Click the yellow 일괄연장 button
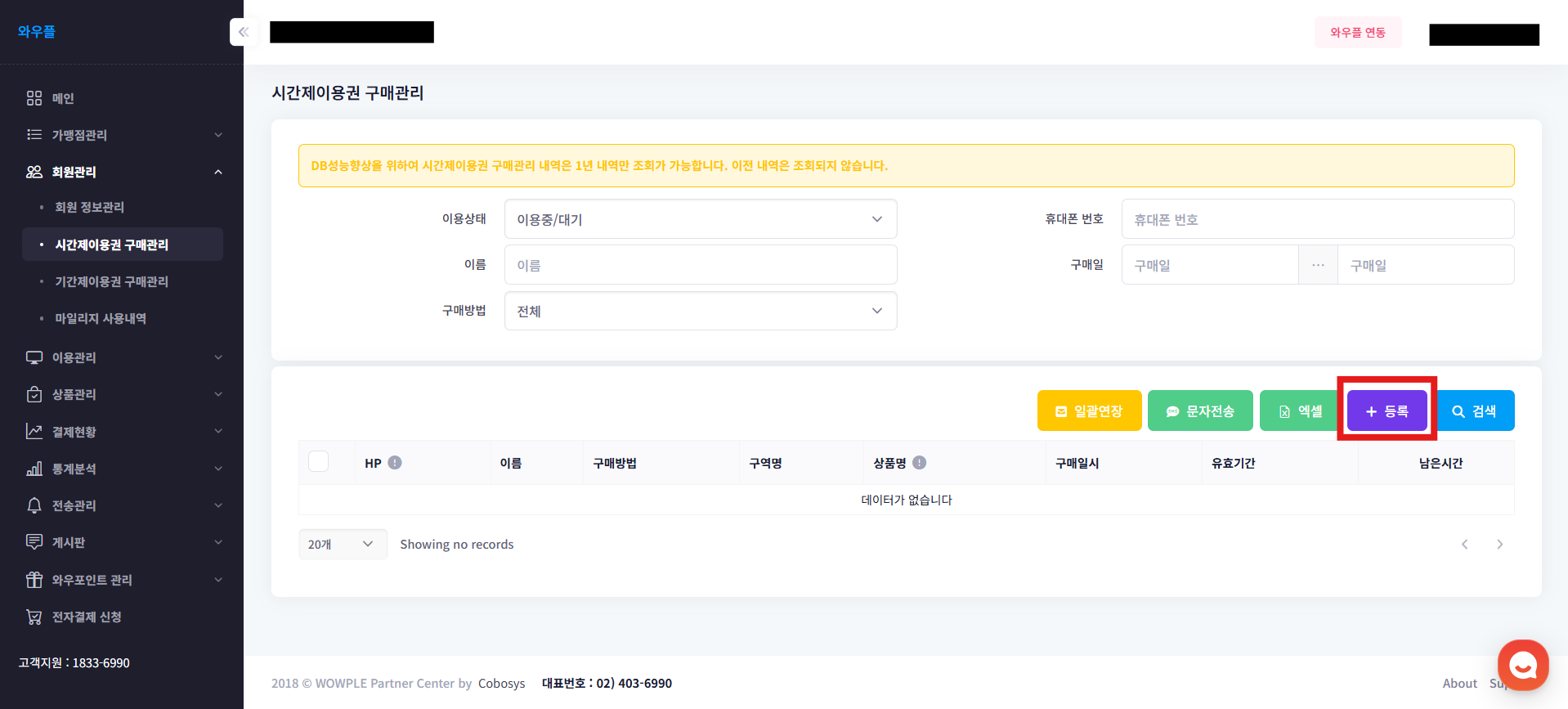 point(1089,411)
